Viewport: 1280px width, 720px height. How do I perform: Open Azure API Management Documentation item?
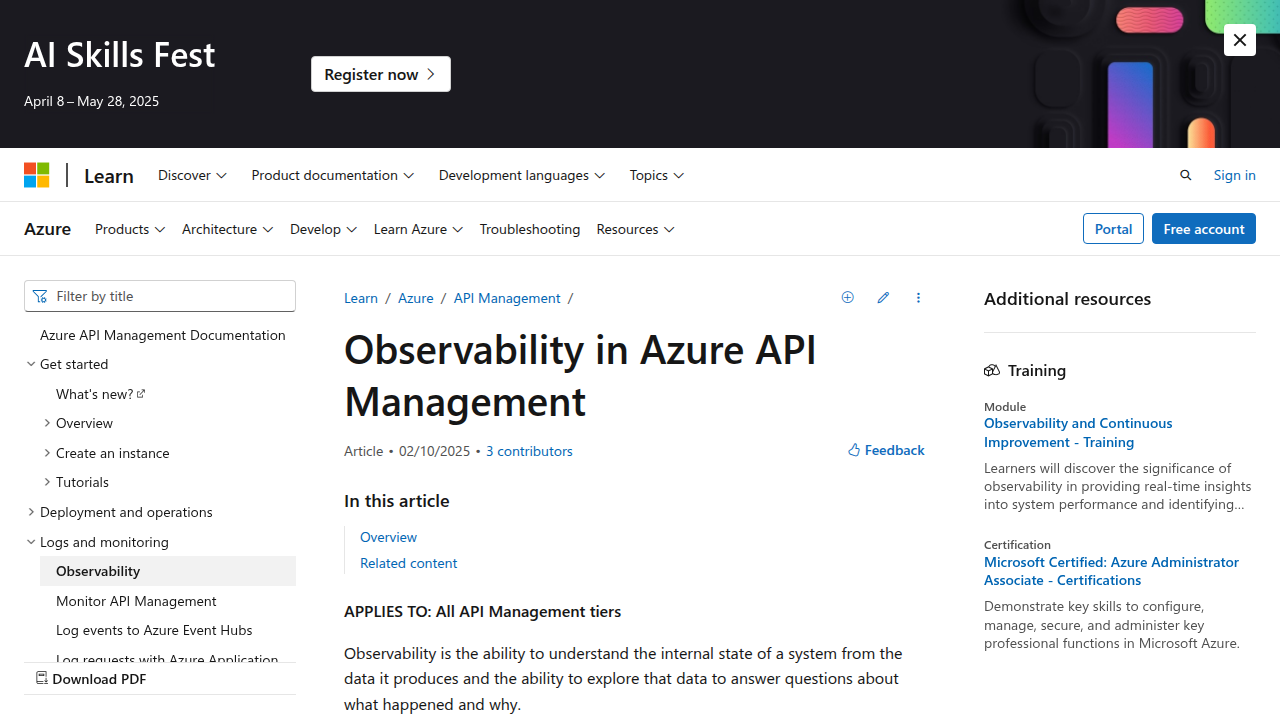(163, 335)
